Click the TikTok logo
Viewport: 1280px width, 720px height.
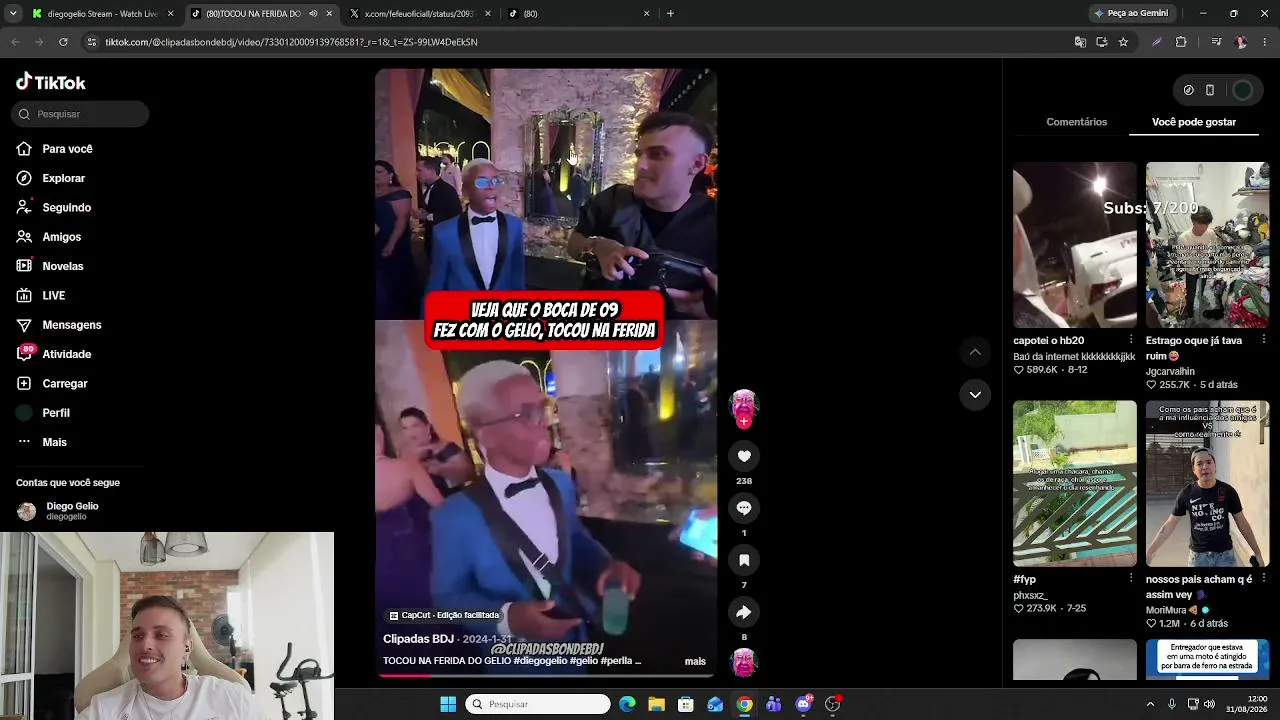coord(51,82)
